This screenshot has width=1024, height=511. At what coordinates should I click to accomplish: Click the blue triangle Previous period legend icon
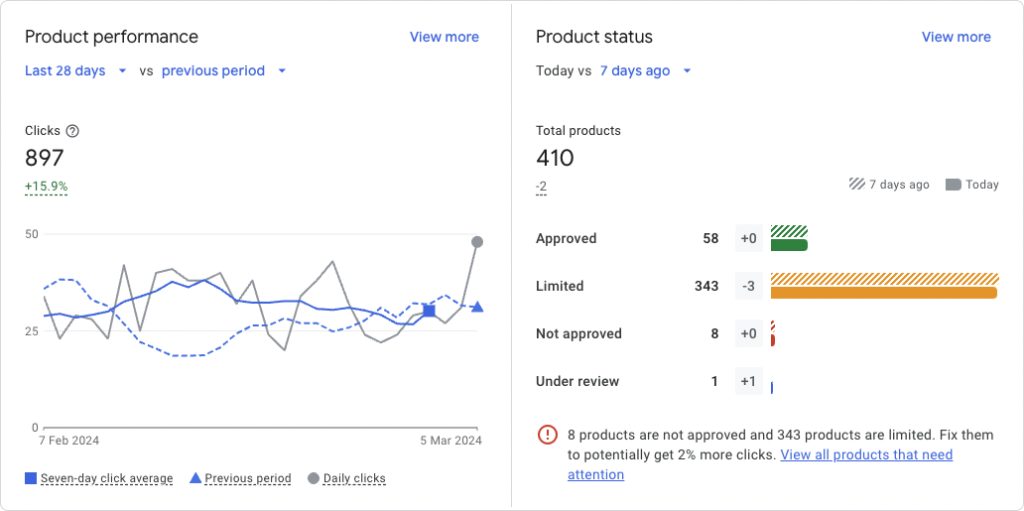(x=195, y=478)
